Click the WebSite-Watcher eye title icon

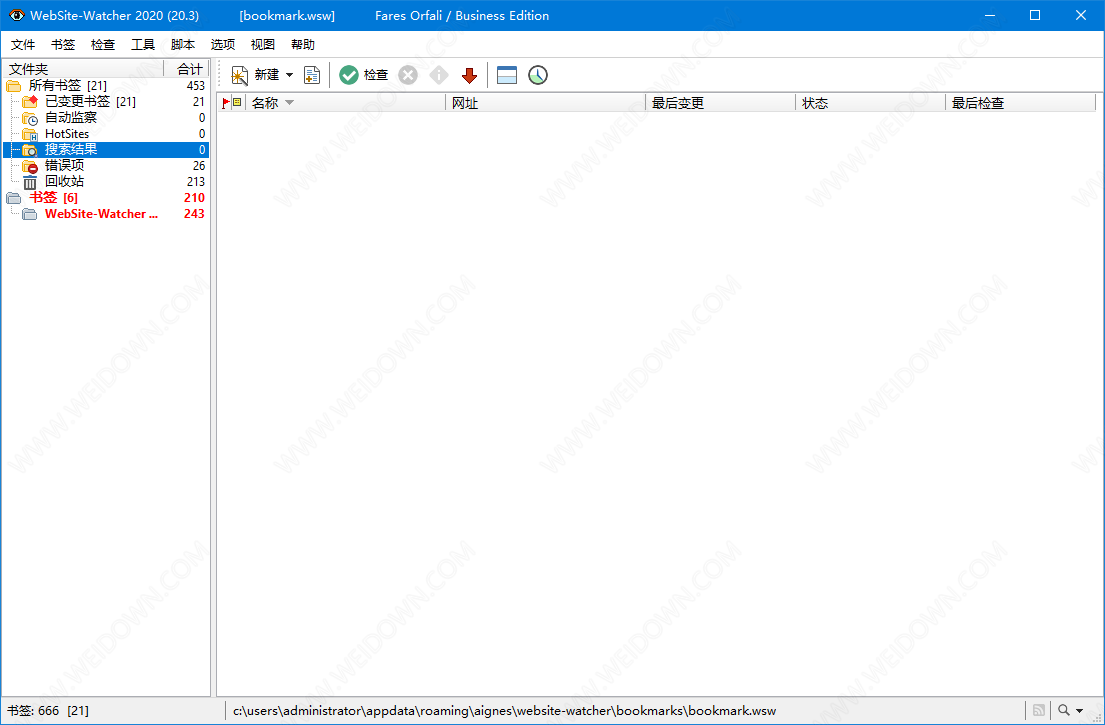point(17,15)
